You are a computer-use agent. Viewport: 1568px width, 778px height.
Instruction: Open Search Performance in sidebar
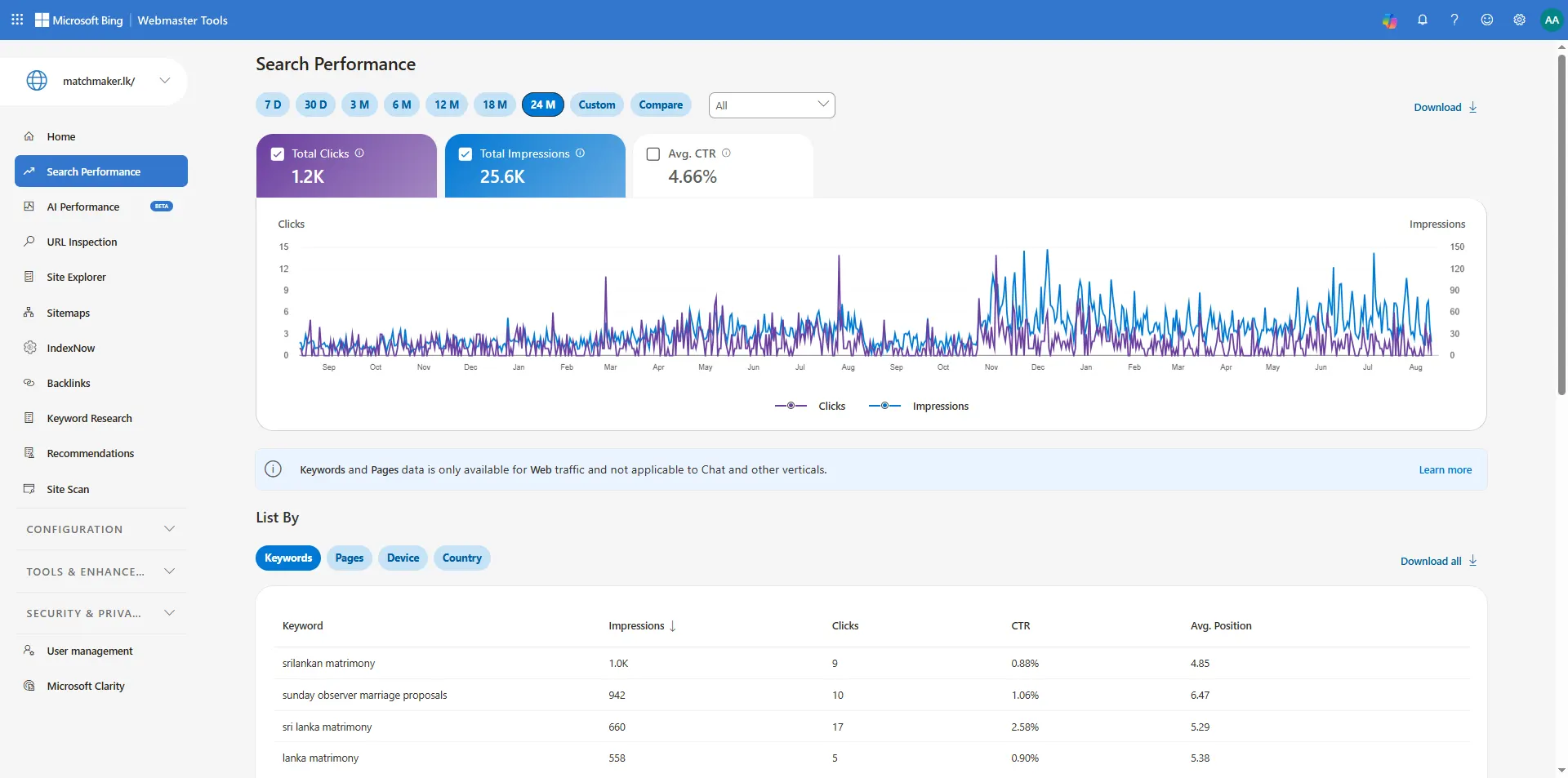pos(101,171)
